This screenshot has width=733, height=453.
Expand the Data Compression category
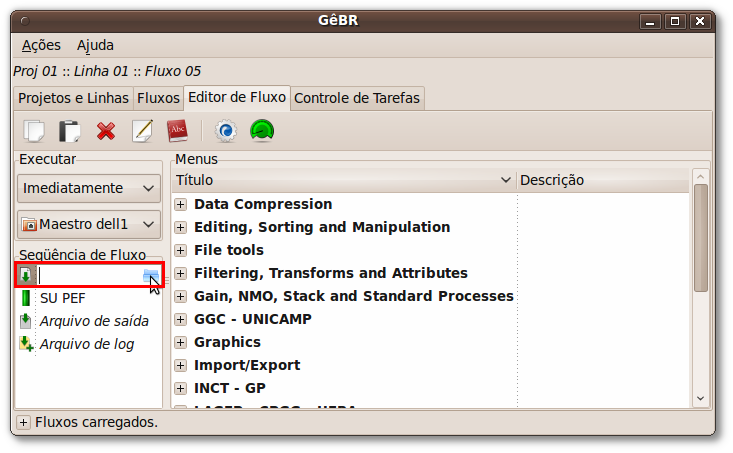click(x=180, y=204)
